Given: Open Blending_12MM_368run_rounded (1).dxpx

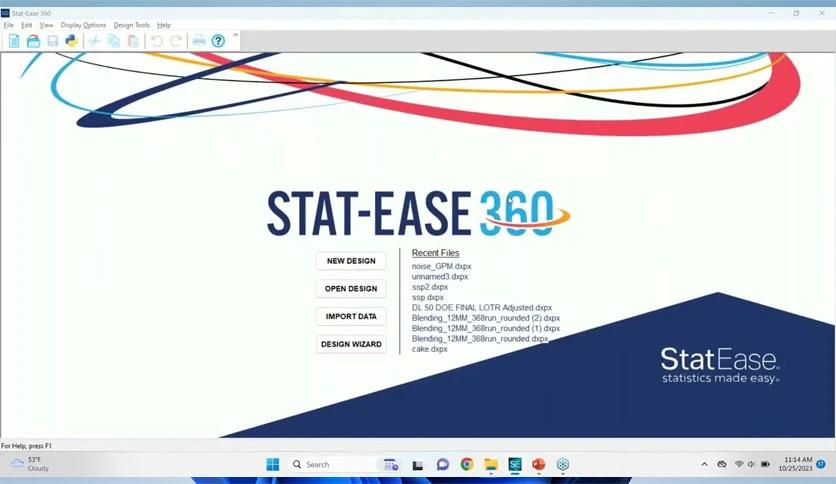Looking at the screenshot, I should 486,328.
